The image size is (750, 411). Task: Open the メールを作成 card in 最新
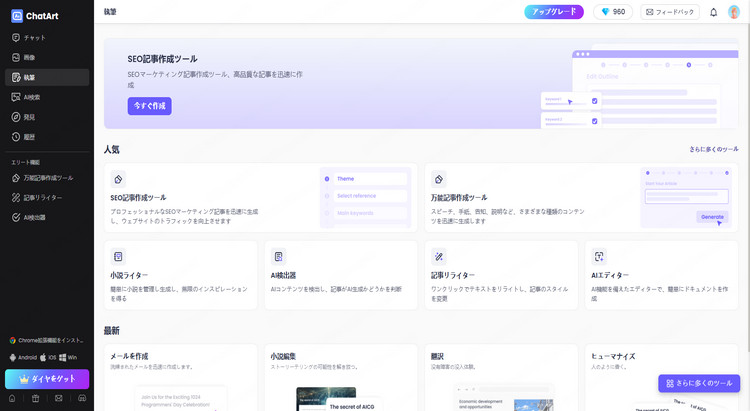(x=180, y=378)
